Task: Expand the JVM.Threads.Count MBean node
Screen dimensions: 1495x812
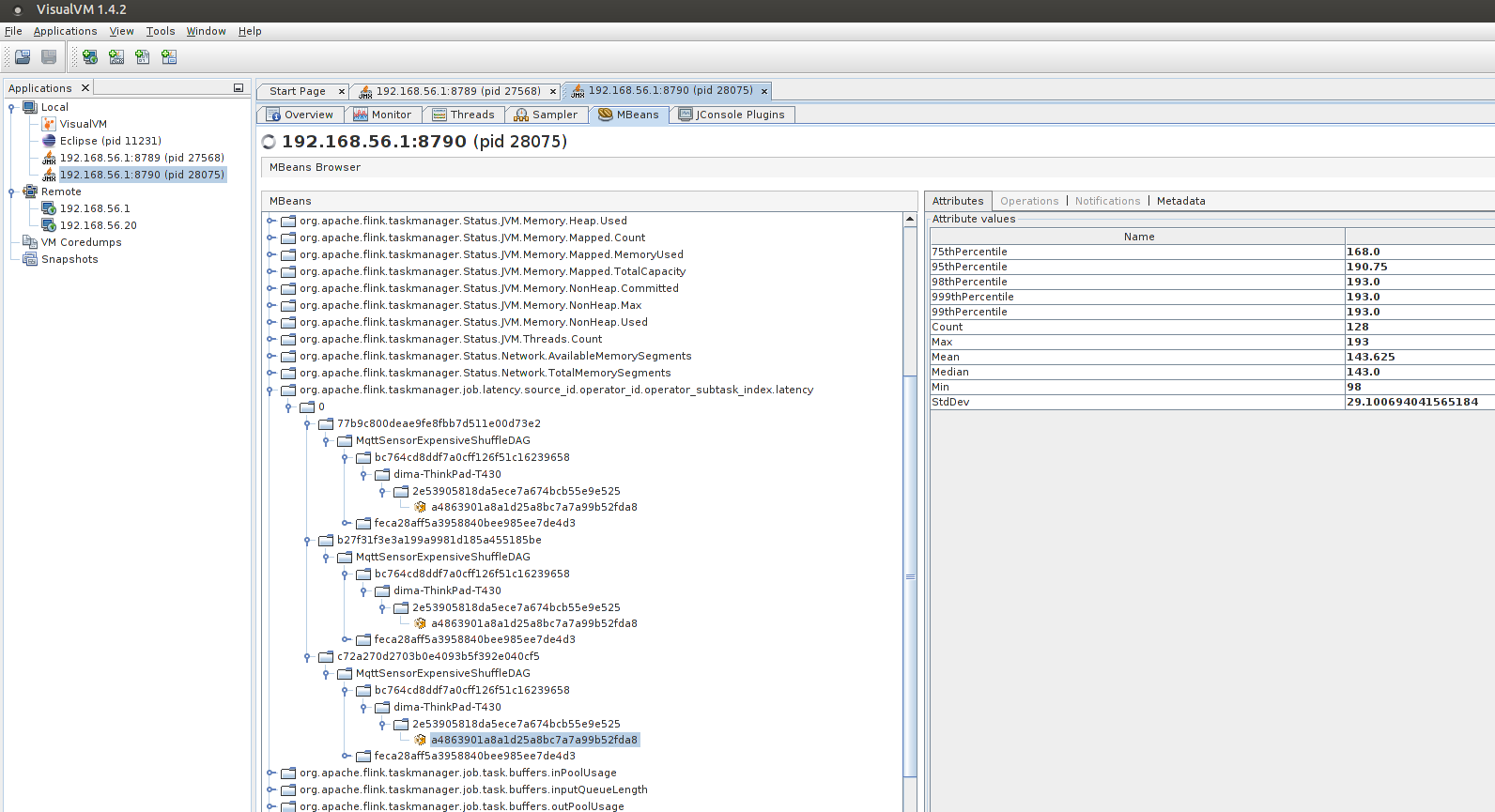Action: point(270,339)
